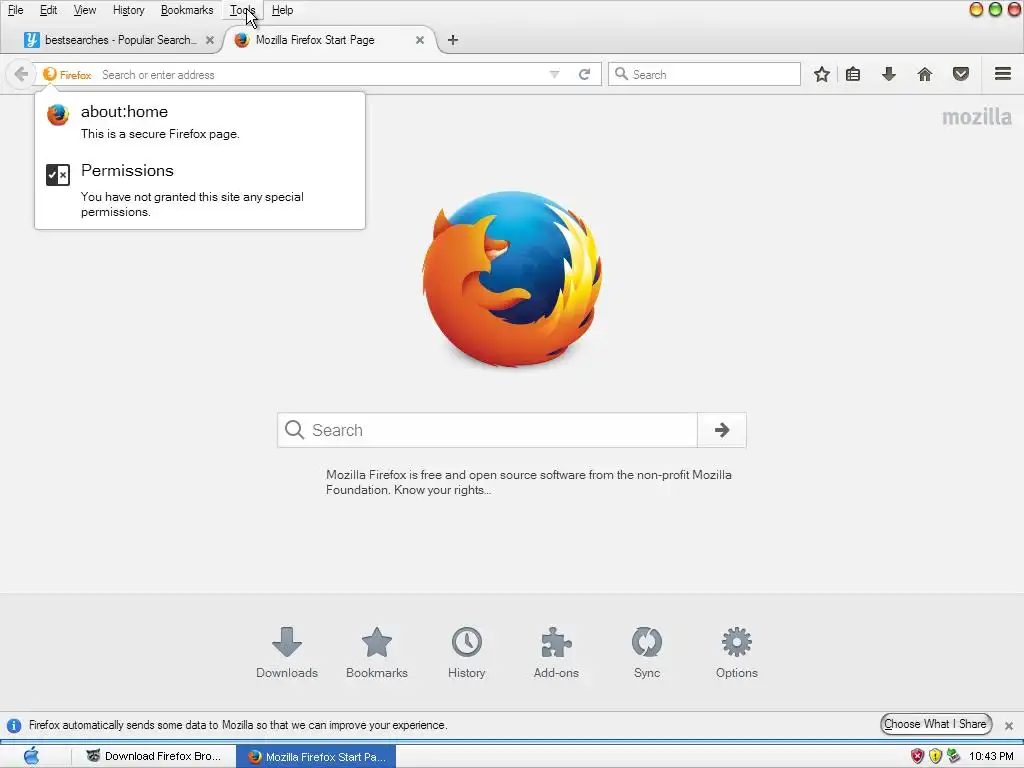Open History from start page shortcuts

[x=466, y=653]
